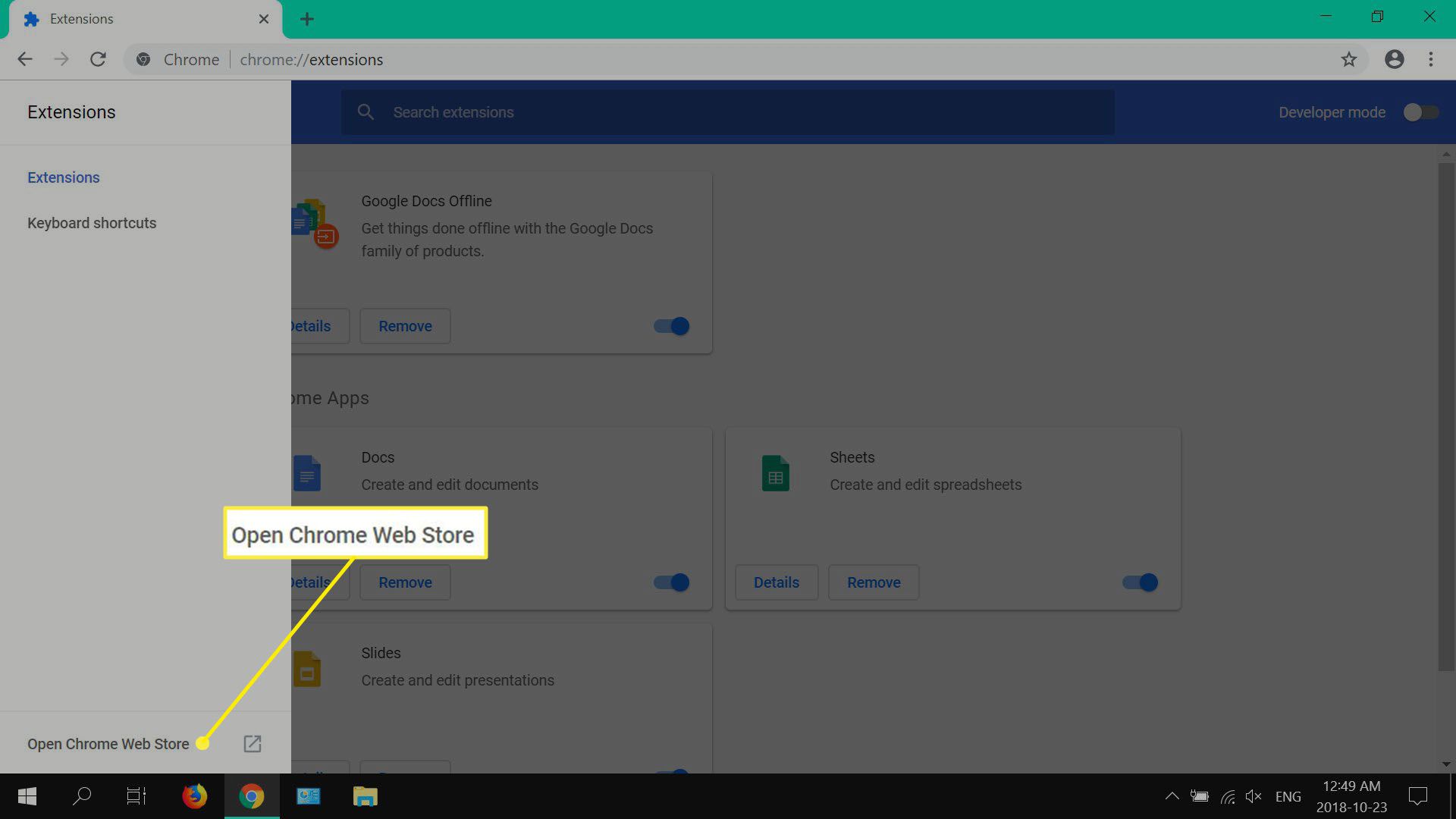1456x819 pixels.
Task: Show hidden system tray icons
Action: (1172, 796)
